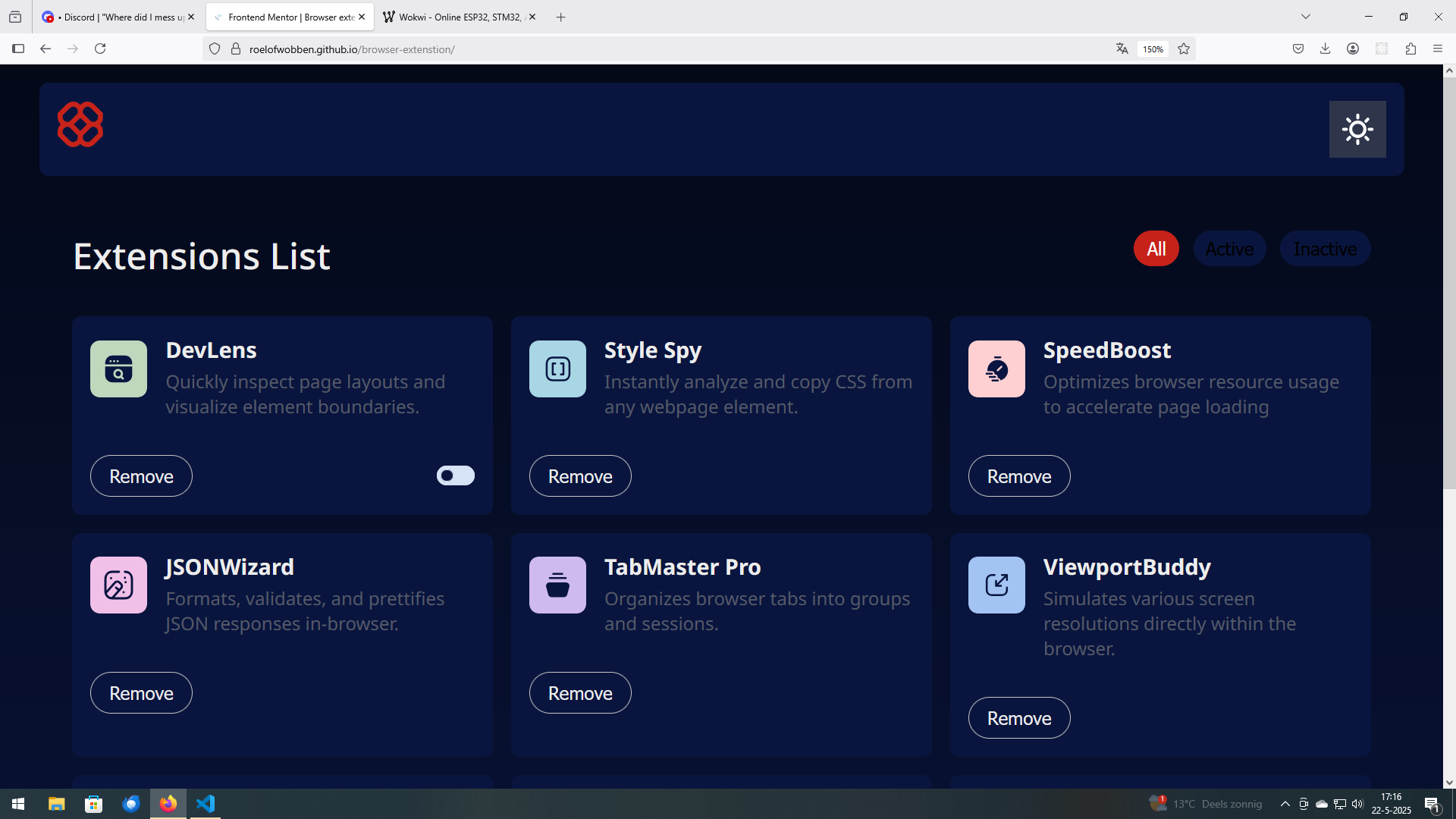The height and width of the screenshot is (819, 1456).
Task: Select the All filter button
Action: point(1156,249)
